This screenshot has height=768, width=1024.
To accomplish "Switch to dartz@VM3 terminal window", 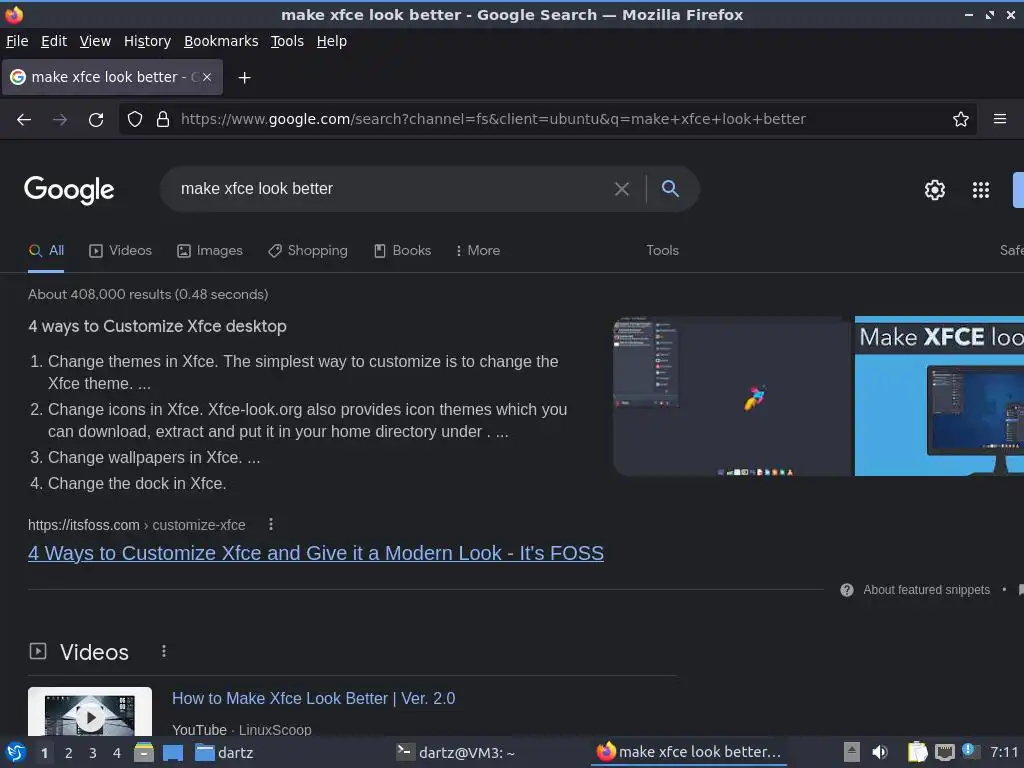I will point(456,752).
